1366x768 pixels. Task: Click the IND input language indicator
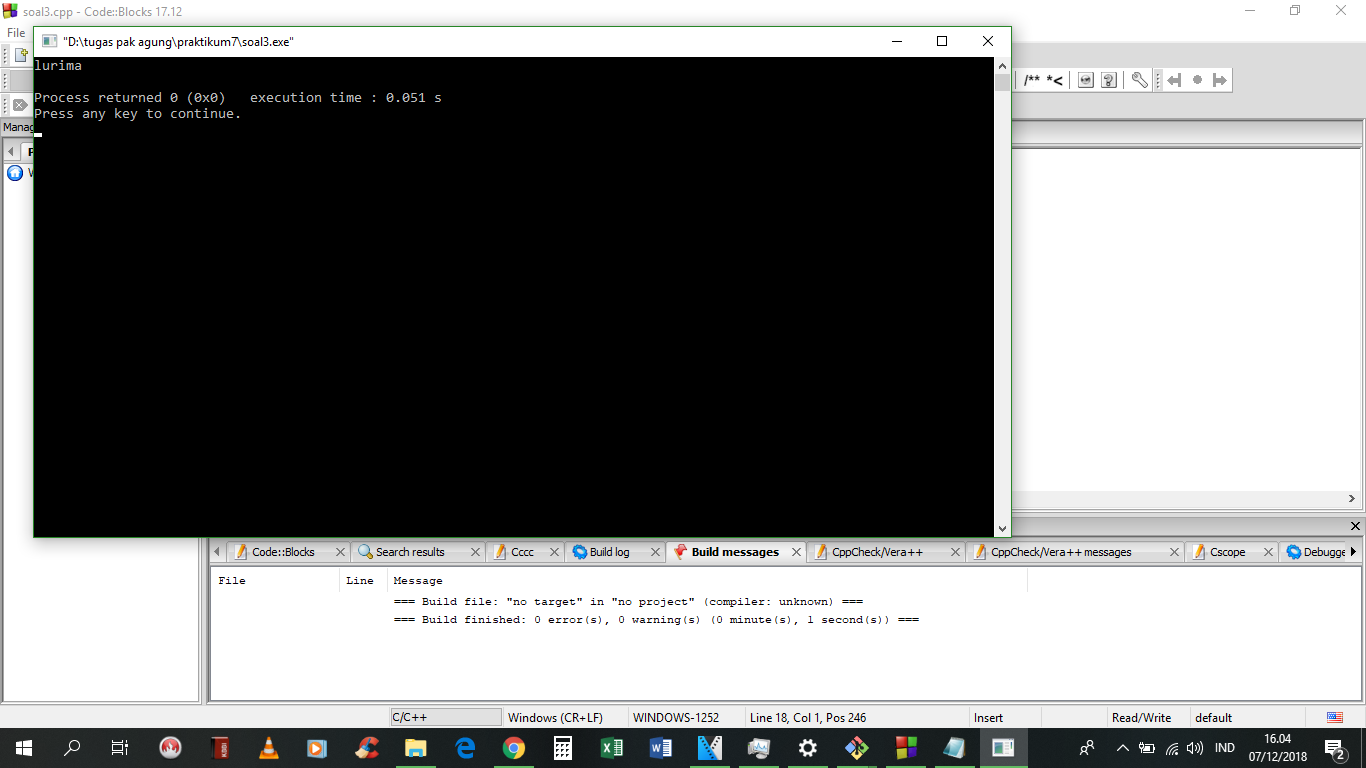pyautogui.click(x=1224, y=748)
